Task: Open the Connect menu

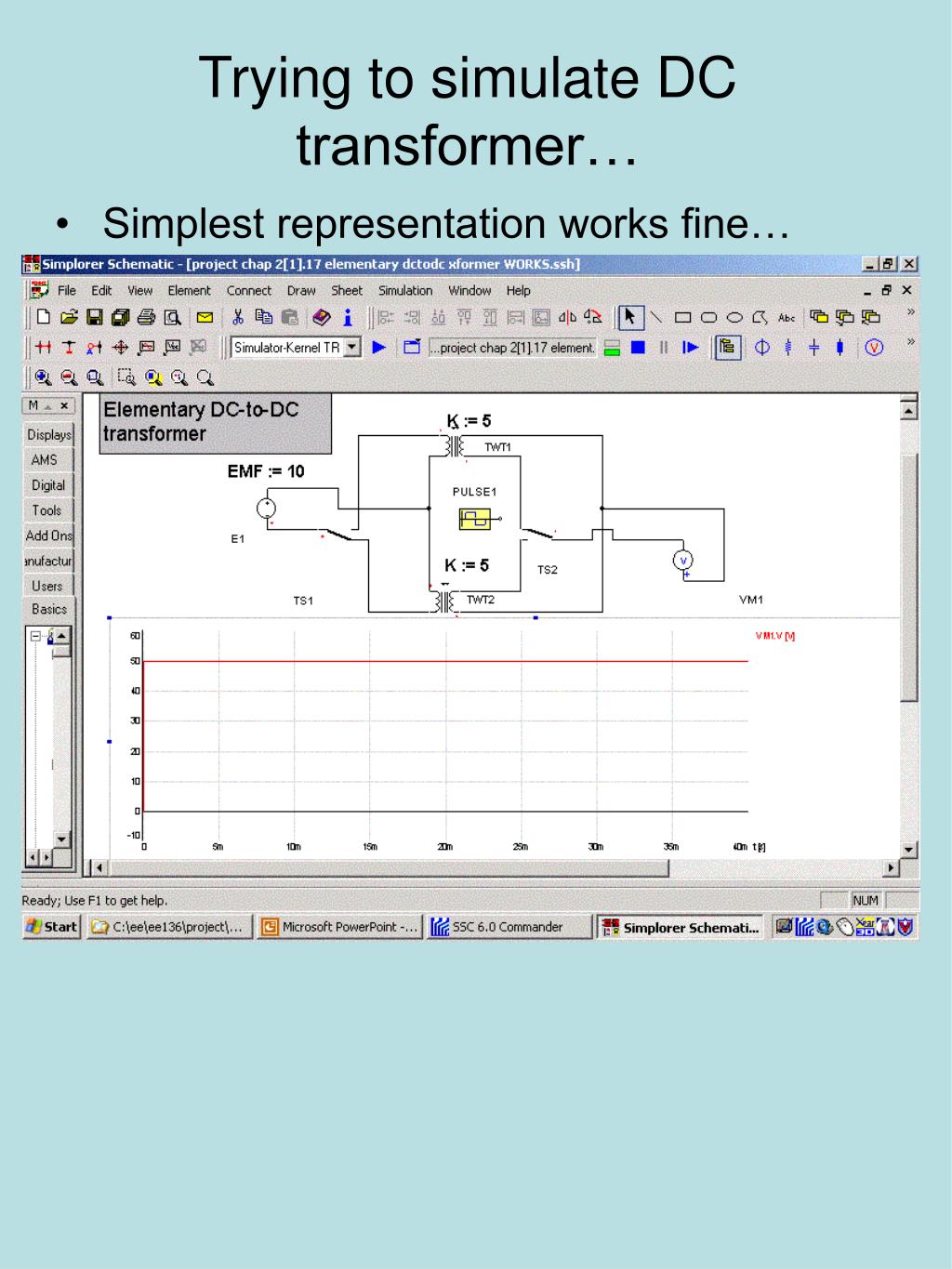Action: pos(249,290)
